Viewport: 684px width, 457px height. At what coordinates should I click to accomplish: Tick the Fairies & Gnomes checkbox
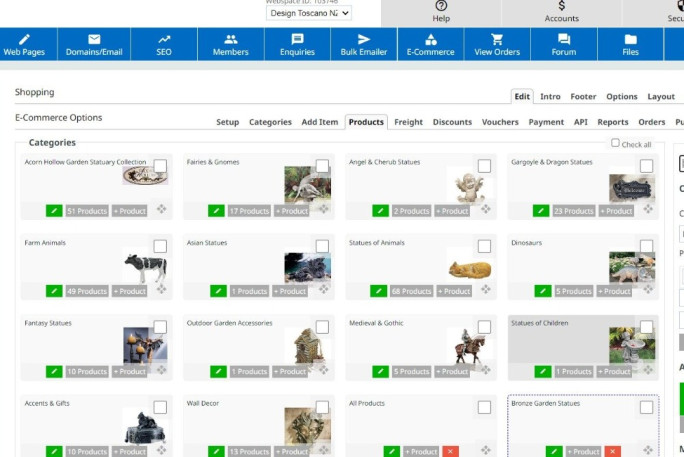[322, 166]
